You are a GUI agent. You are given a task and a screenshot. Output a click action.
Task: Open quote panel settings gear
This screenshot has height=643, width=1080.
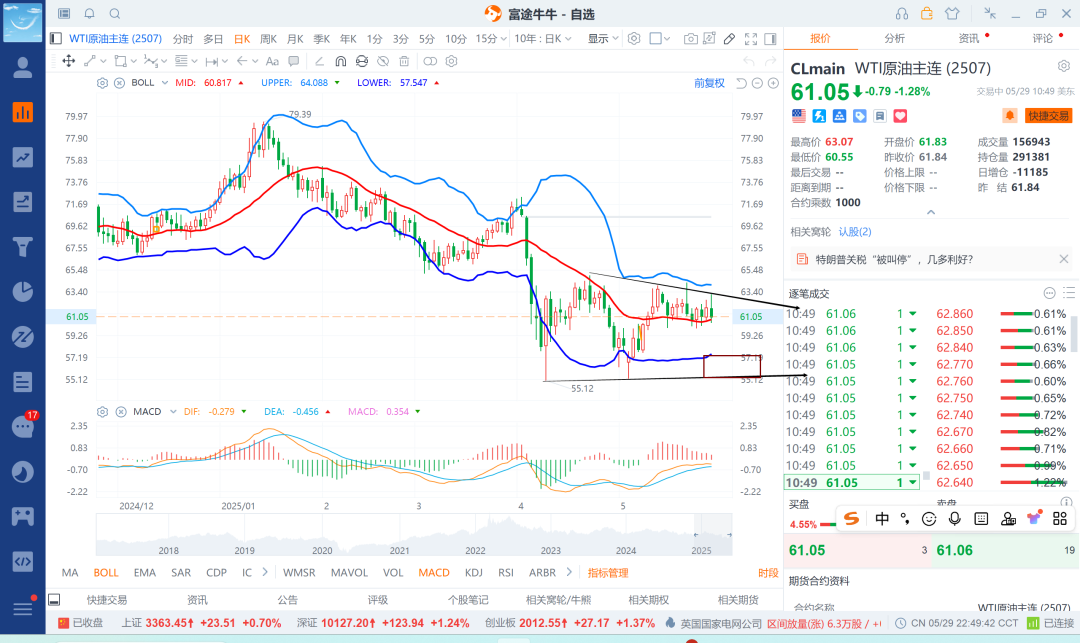pyautogui.click(x=1064, y=66)
